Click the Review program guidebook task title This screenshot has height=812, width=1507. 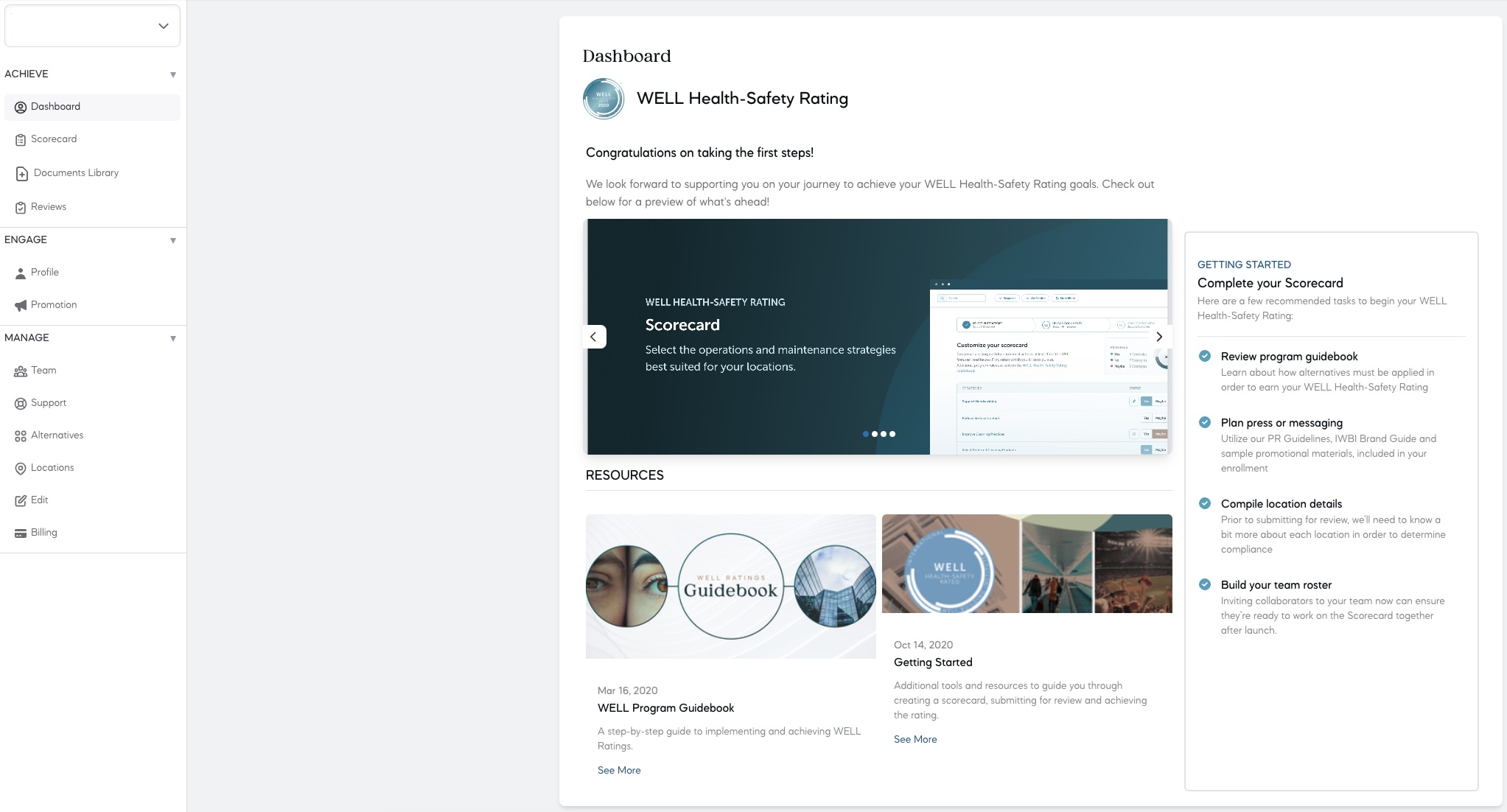click(1289, 357)
